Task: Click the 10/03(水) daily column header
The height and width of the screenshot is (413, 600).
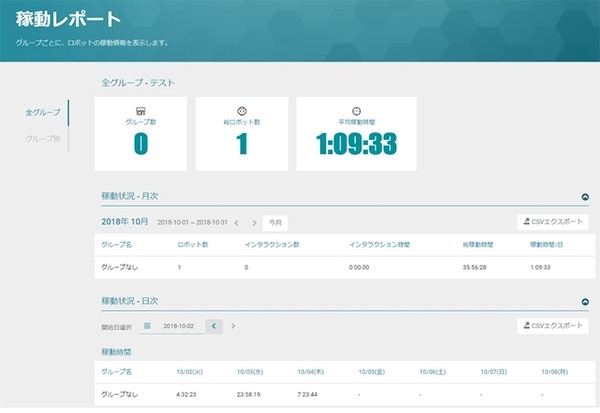Action: 250,371
